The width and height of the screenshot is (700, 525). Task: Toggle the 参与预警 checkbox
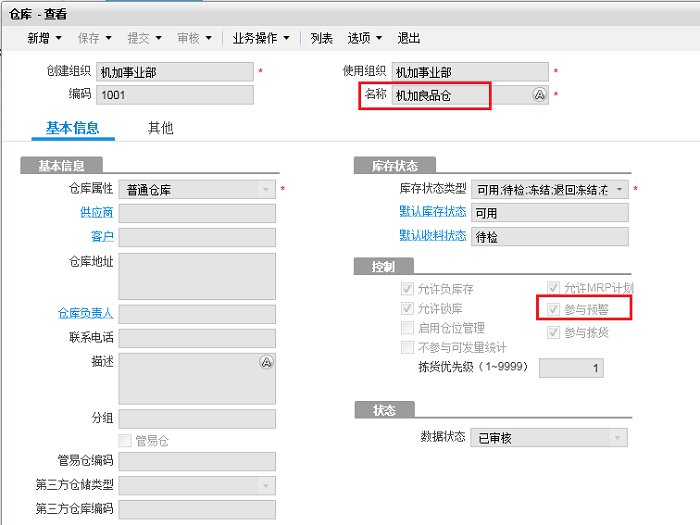[554, 310]
